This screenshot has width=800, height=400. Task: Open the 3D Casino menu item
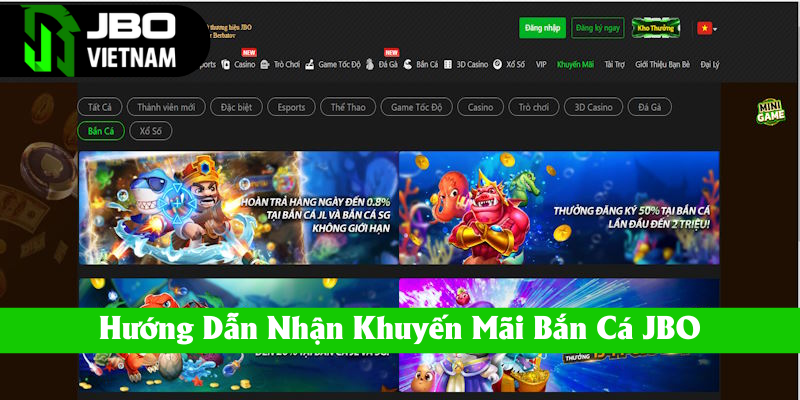(472, 65)
